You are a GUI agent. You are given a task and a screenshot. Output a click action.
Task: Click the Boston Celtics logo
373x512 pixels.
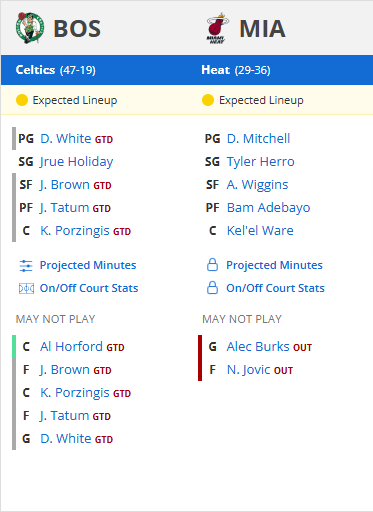pos(30,28)
